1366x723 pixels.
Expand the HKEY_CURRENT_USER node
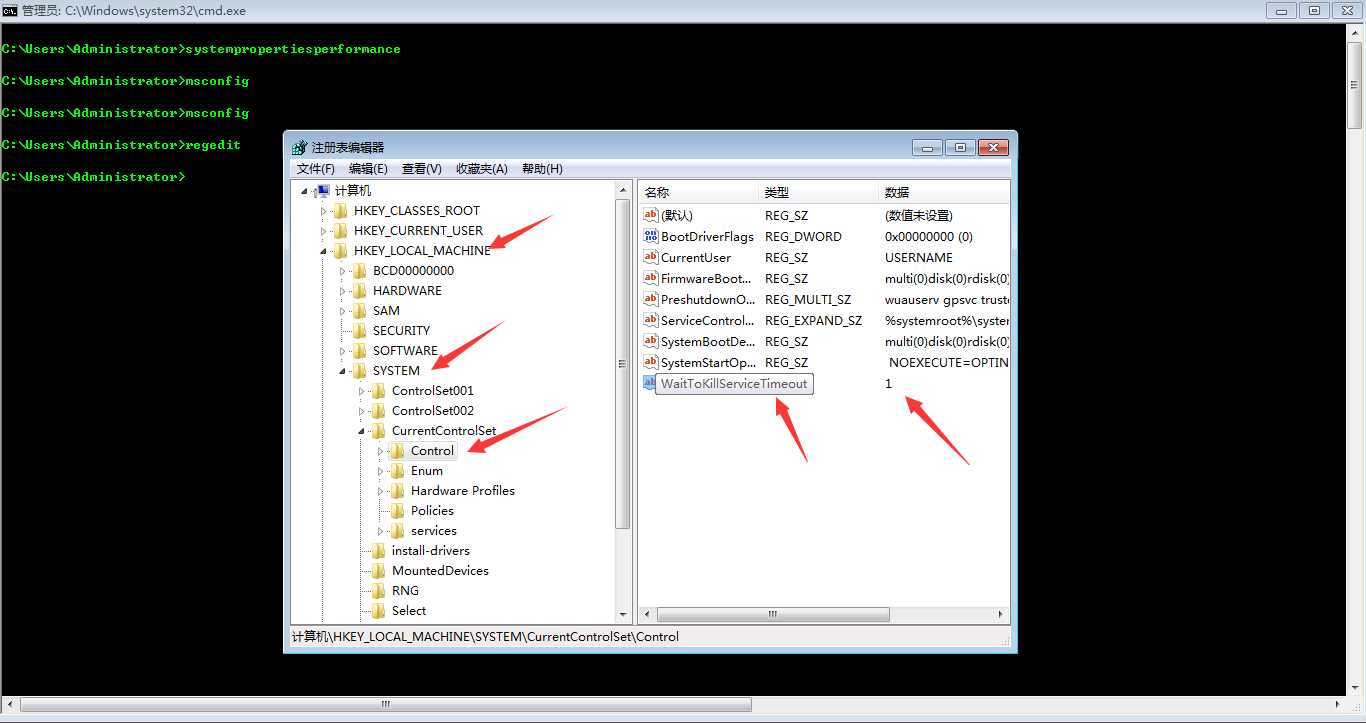[x=323, y=230]
